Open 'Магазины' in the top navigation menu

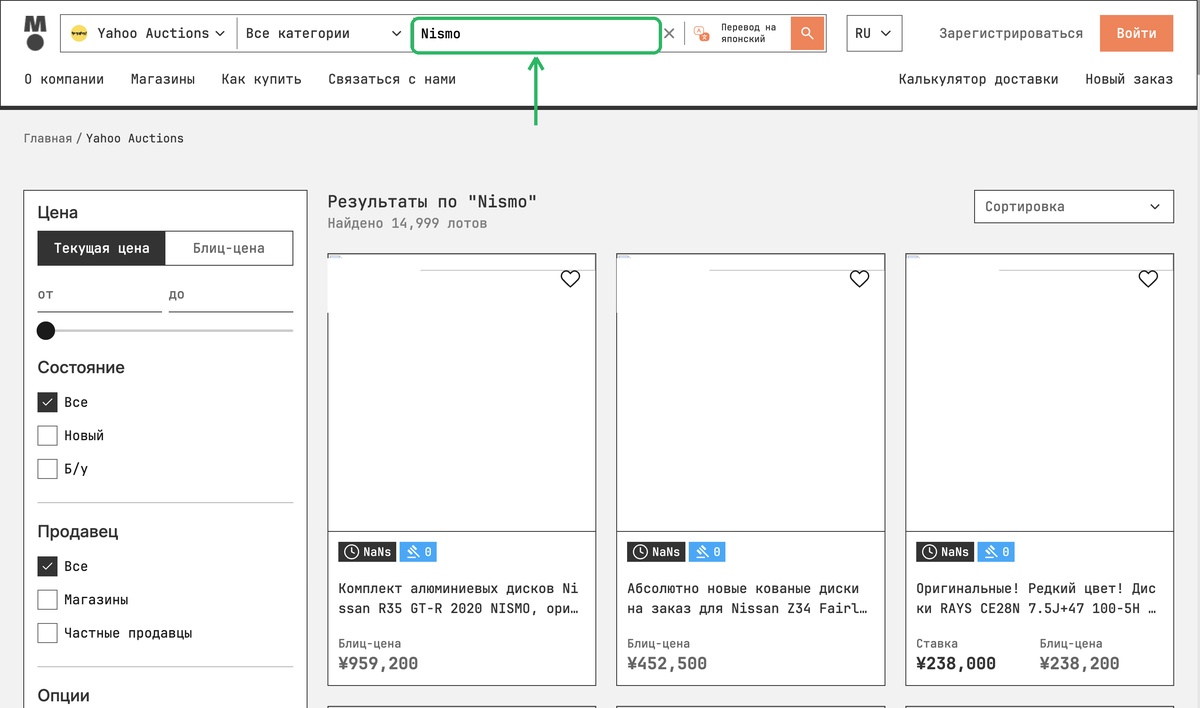pos(163,79)
